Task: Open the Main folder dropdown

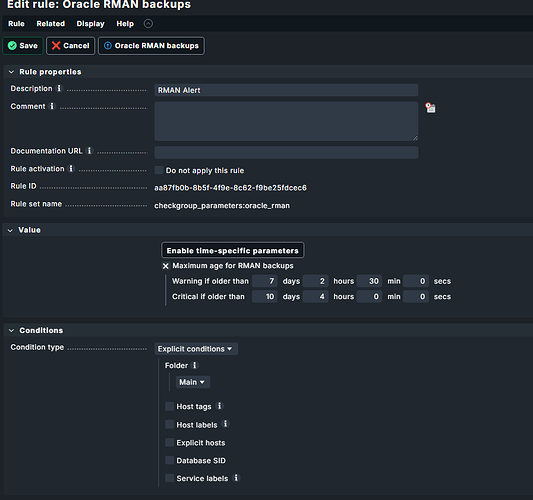Action: point(193,382)
